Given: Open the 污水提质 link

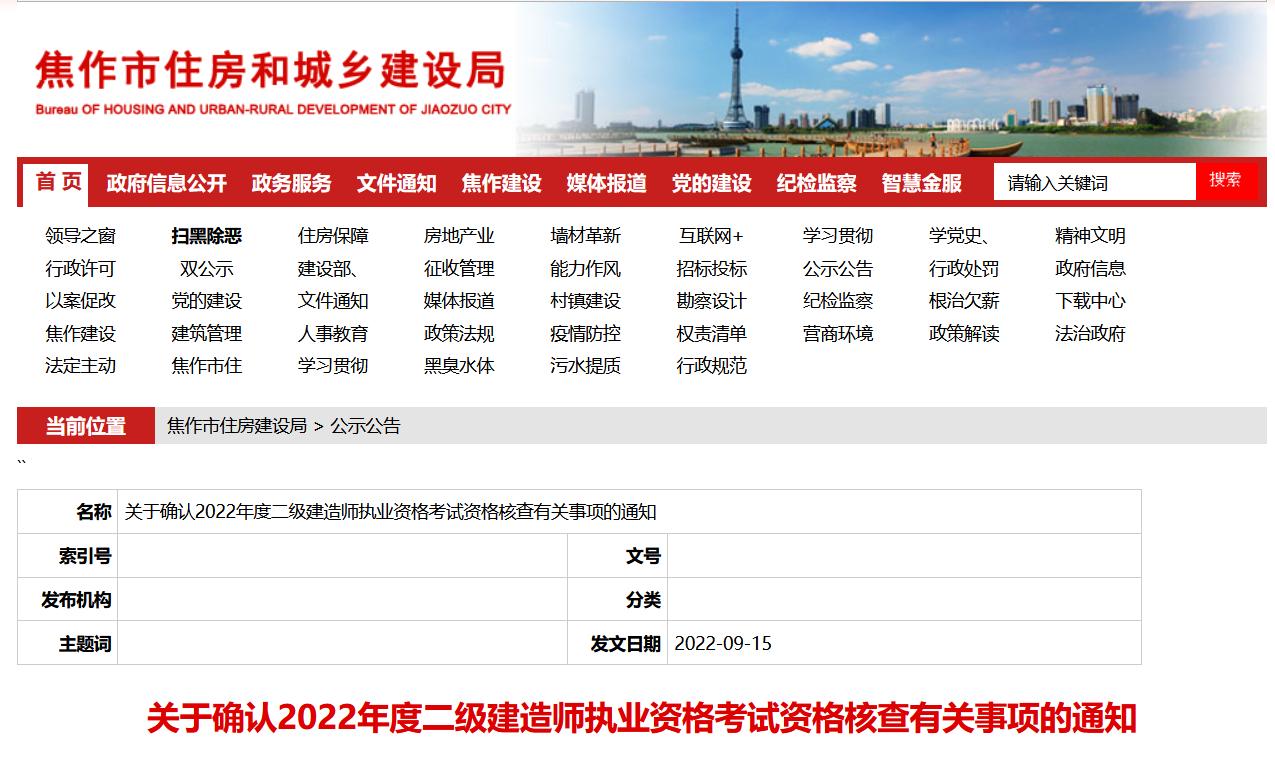Looking at the screenshot, I should click(586, 366).
